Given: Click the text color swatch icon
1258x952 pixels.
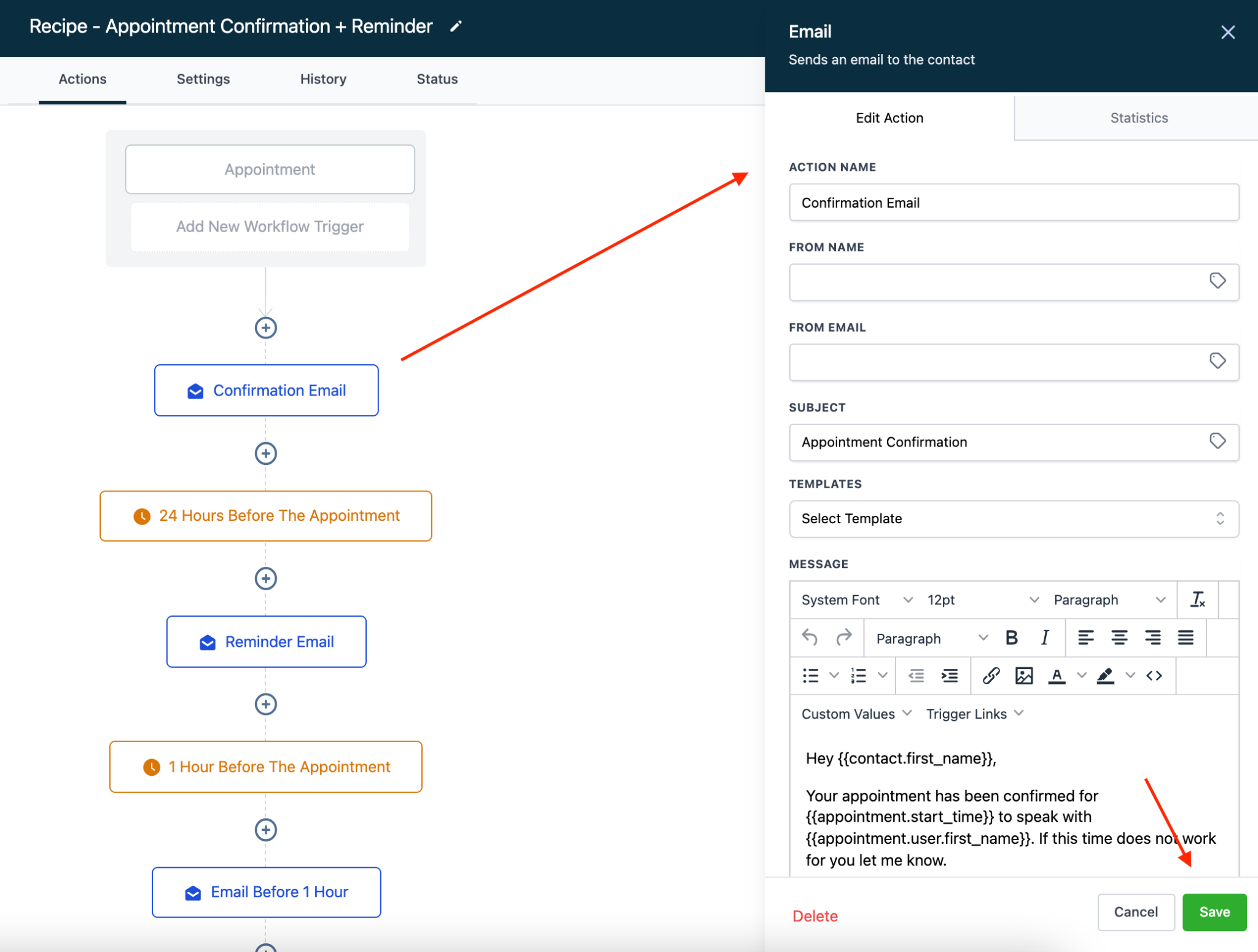Looking at the screenshot, I should click(1058, 676).
